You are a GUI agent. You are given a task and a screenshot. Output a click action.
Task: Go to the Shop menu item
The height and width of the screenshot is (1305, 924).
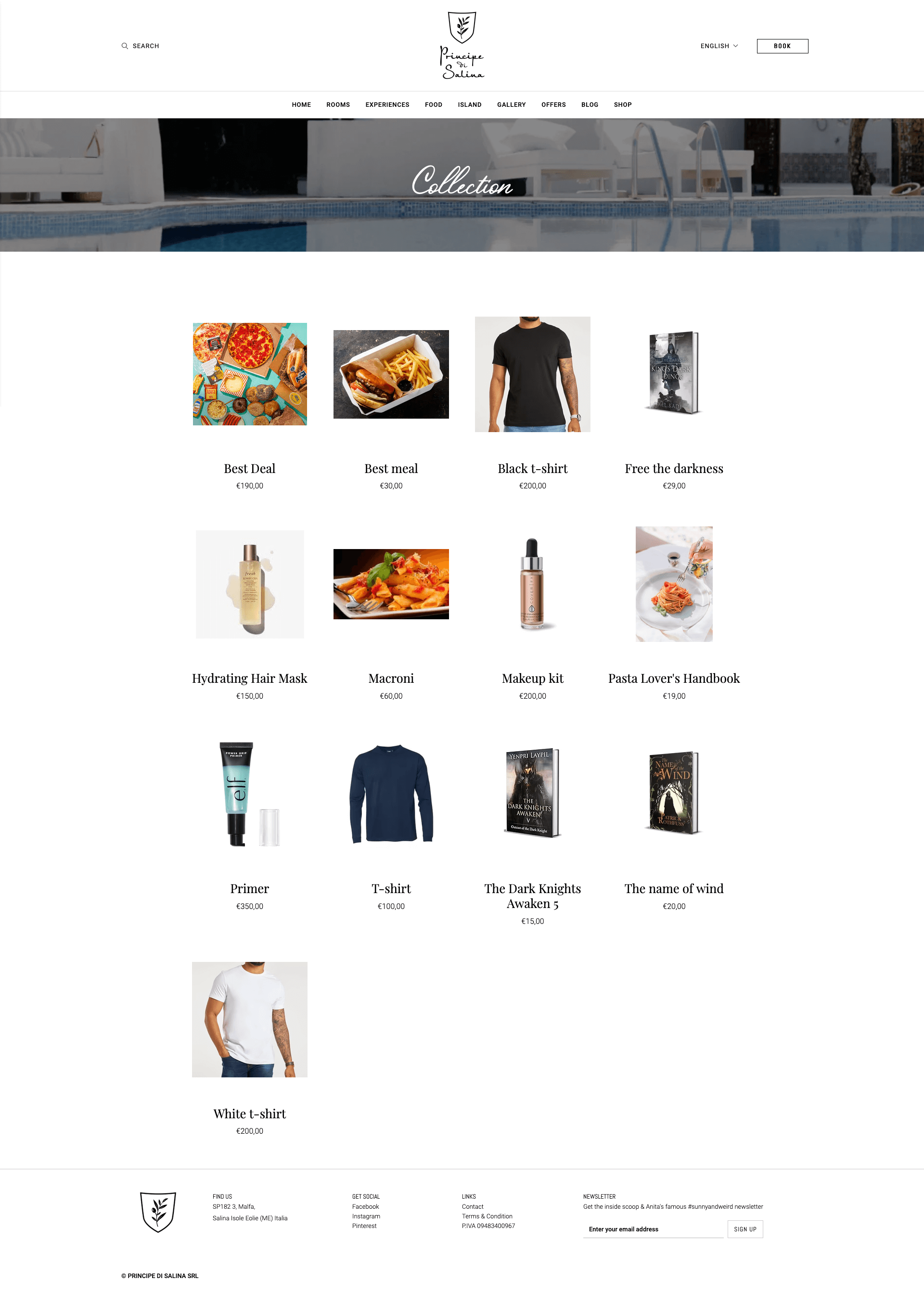(x=622, y=105)
